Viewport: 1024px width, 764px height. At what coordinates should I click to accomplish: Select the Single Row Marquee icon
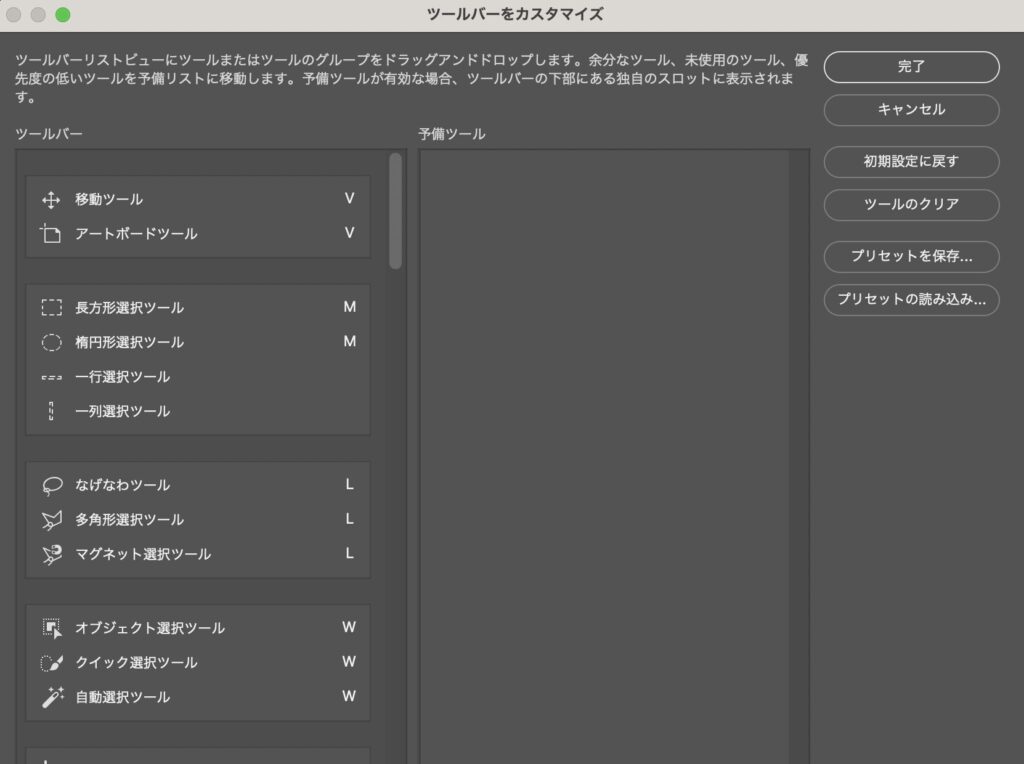(51, 377)
